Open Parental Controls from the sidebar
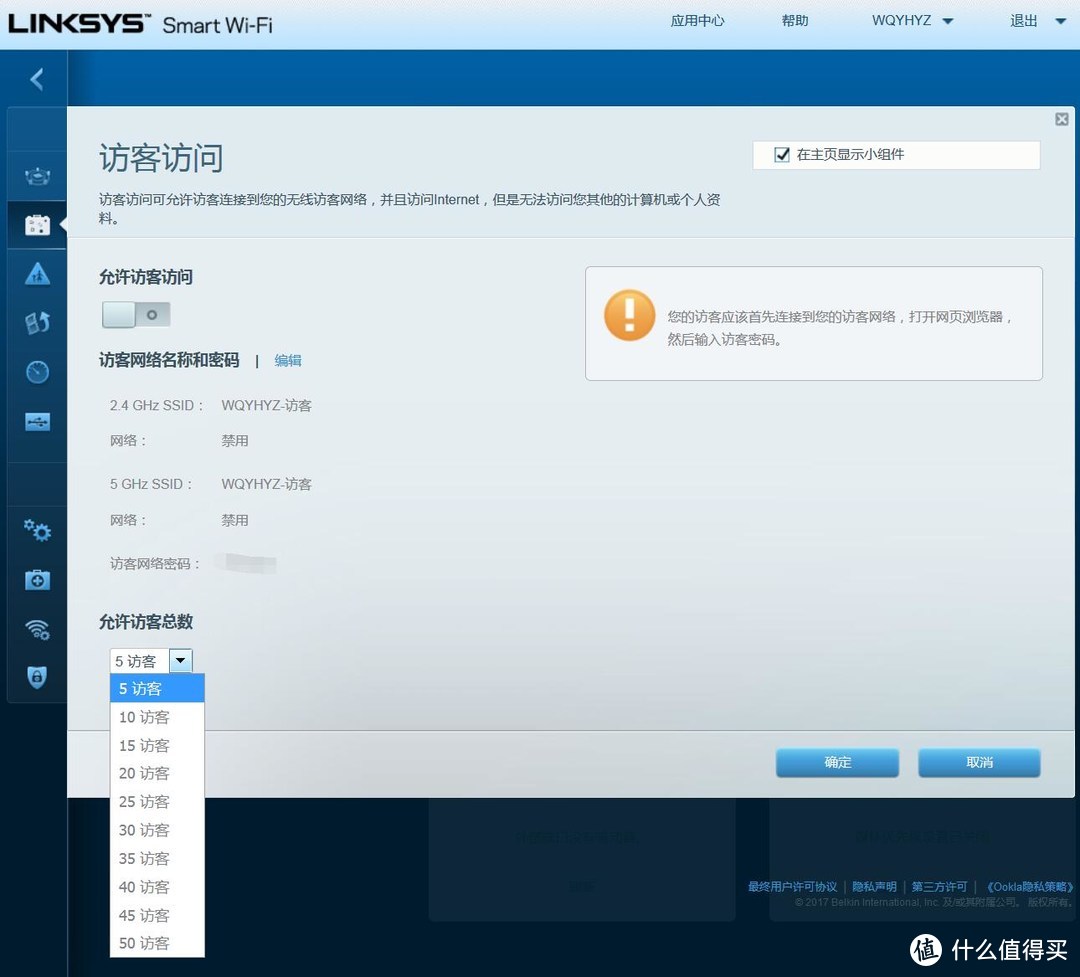Screen dimensions: 1080x977 pos(37,273)
